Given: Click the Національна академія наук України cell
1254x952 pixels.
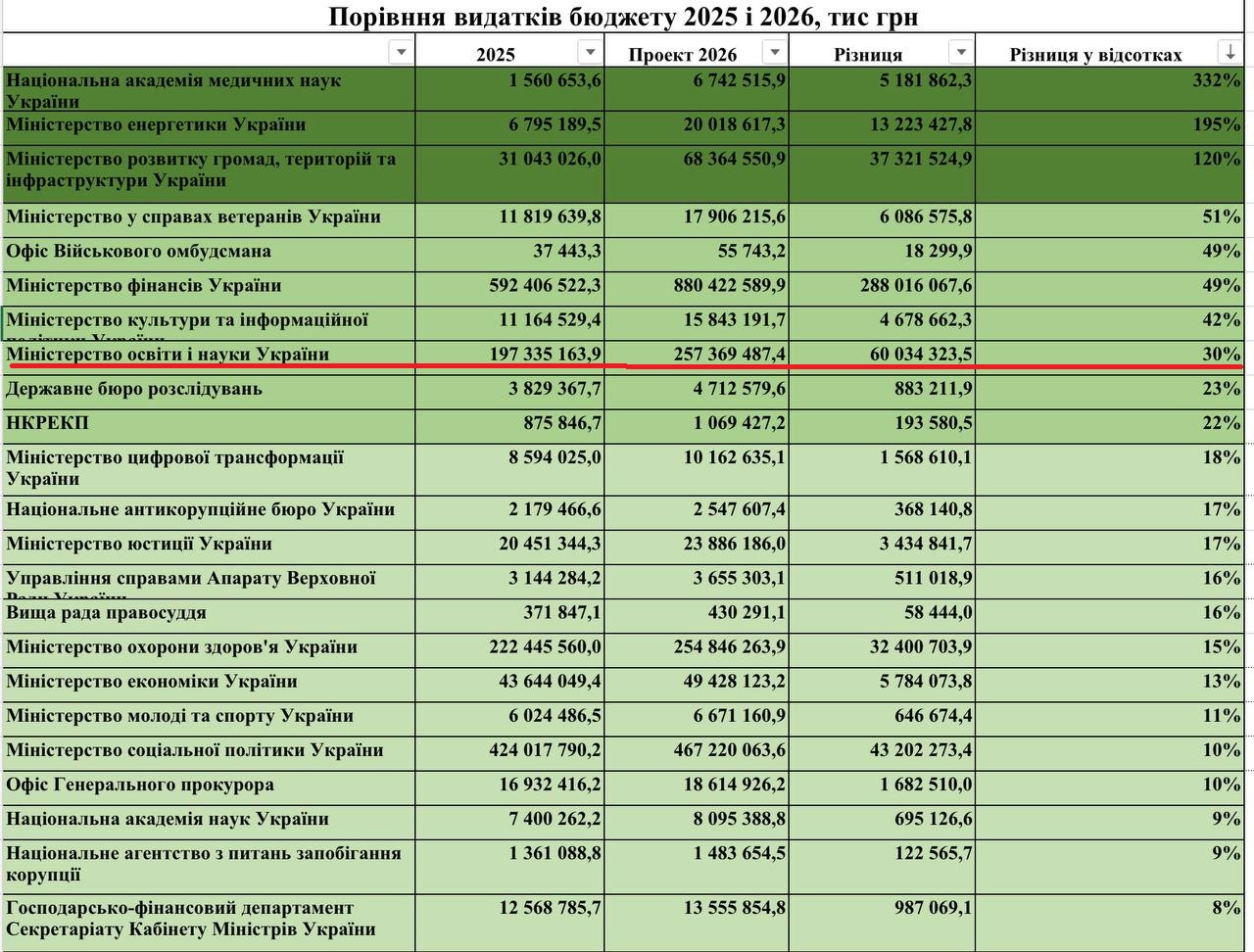Looking at the screenshot, I should click(168, 819).
